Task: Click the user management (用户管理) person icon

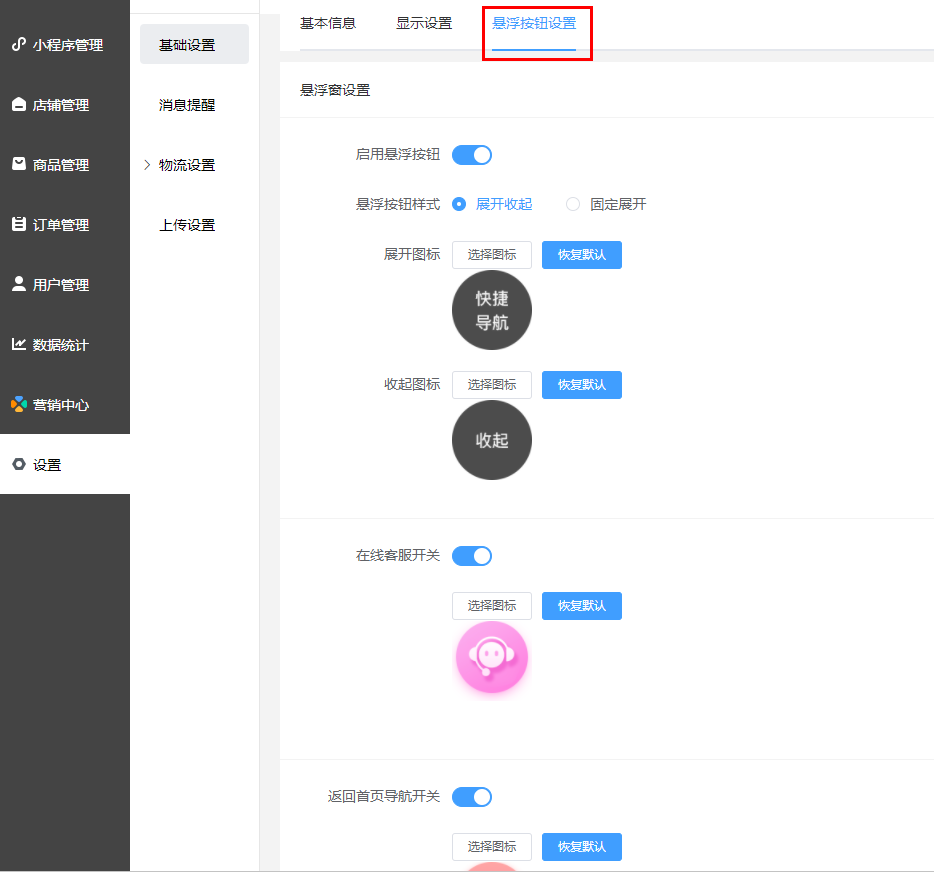Action: tap(19, 284)
